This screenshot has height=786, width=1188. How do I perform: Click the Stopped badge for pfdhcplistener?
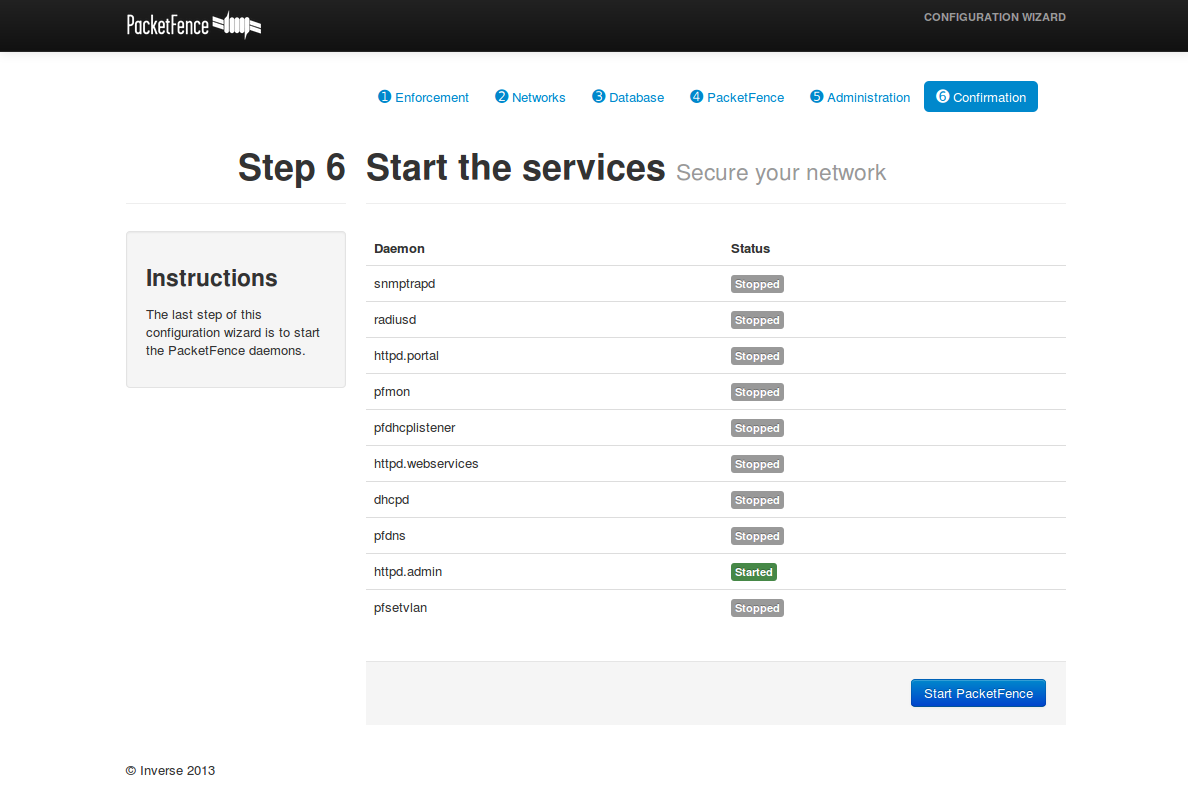pyautogui.click(x=757, y=428)
